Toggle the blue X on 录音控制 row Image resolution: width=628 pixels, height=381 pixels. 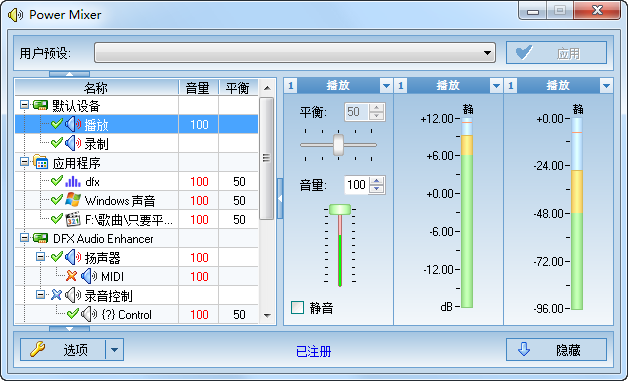[x=56, y=295]
